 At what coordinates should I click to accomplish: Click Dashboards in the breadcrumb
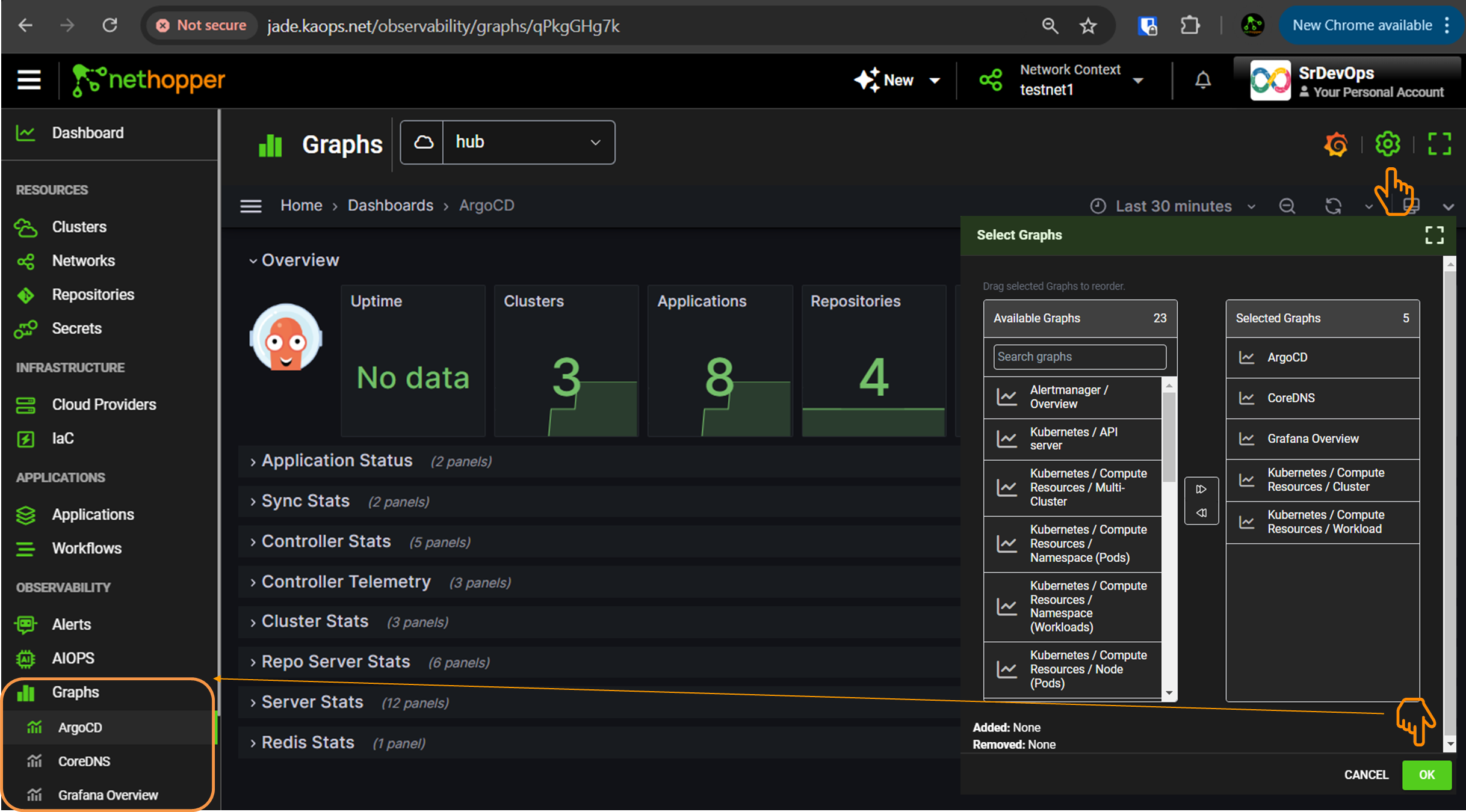coord(390,206)
